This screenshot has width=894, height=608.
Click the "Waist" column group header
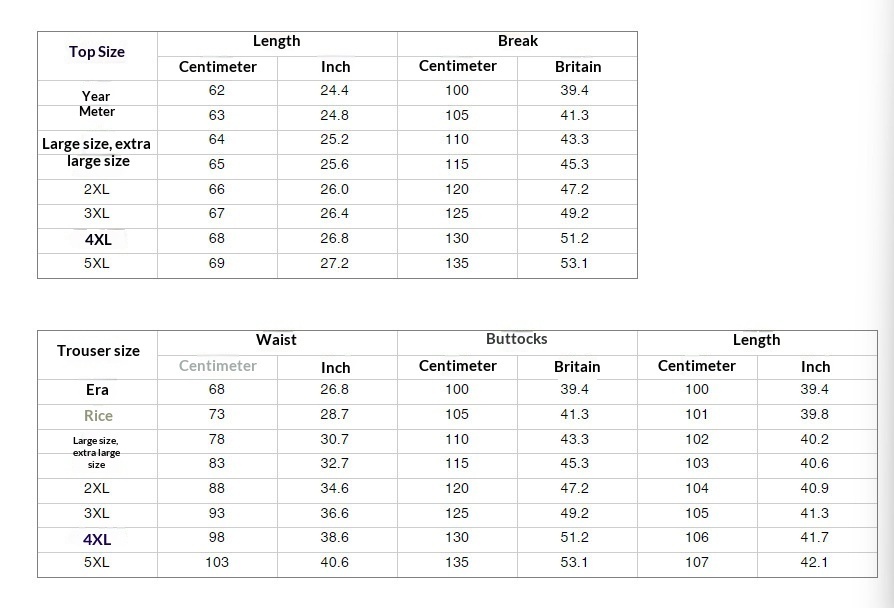(276, 340)
